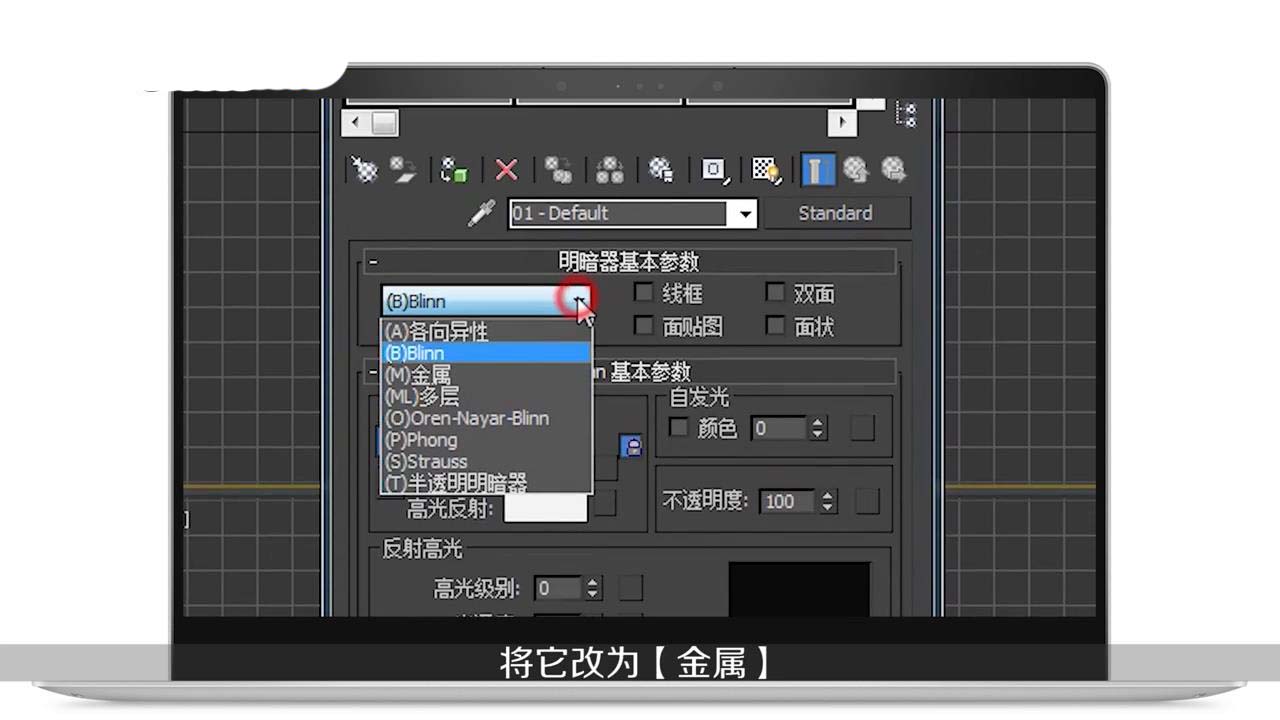The height and width of the screenshot is (720, 1280).
Task: Click Go Forward to Sibling icon
Action: [893, 170]
